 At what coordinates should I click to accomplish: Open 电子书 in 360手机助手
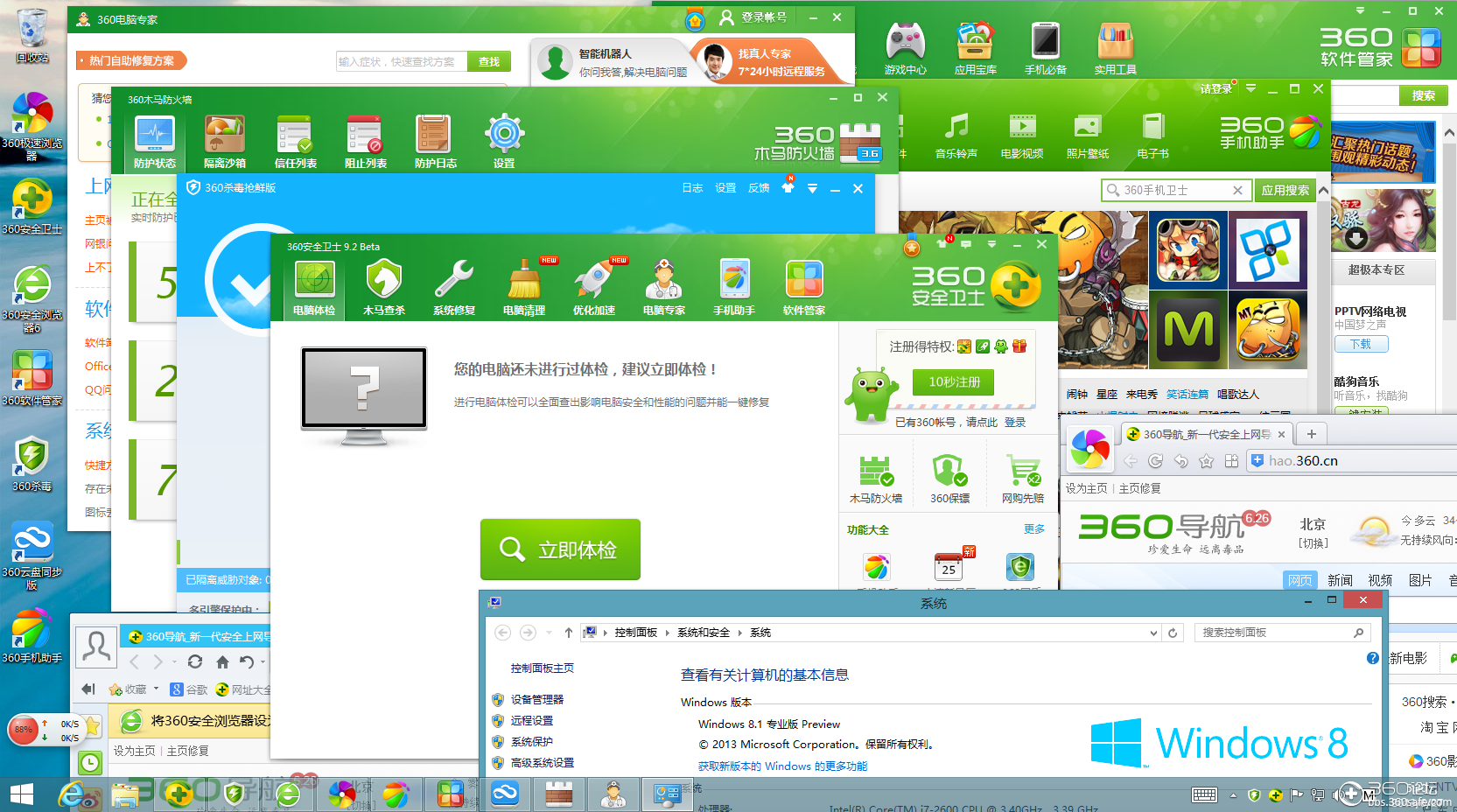[x=1152, y=136]
